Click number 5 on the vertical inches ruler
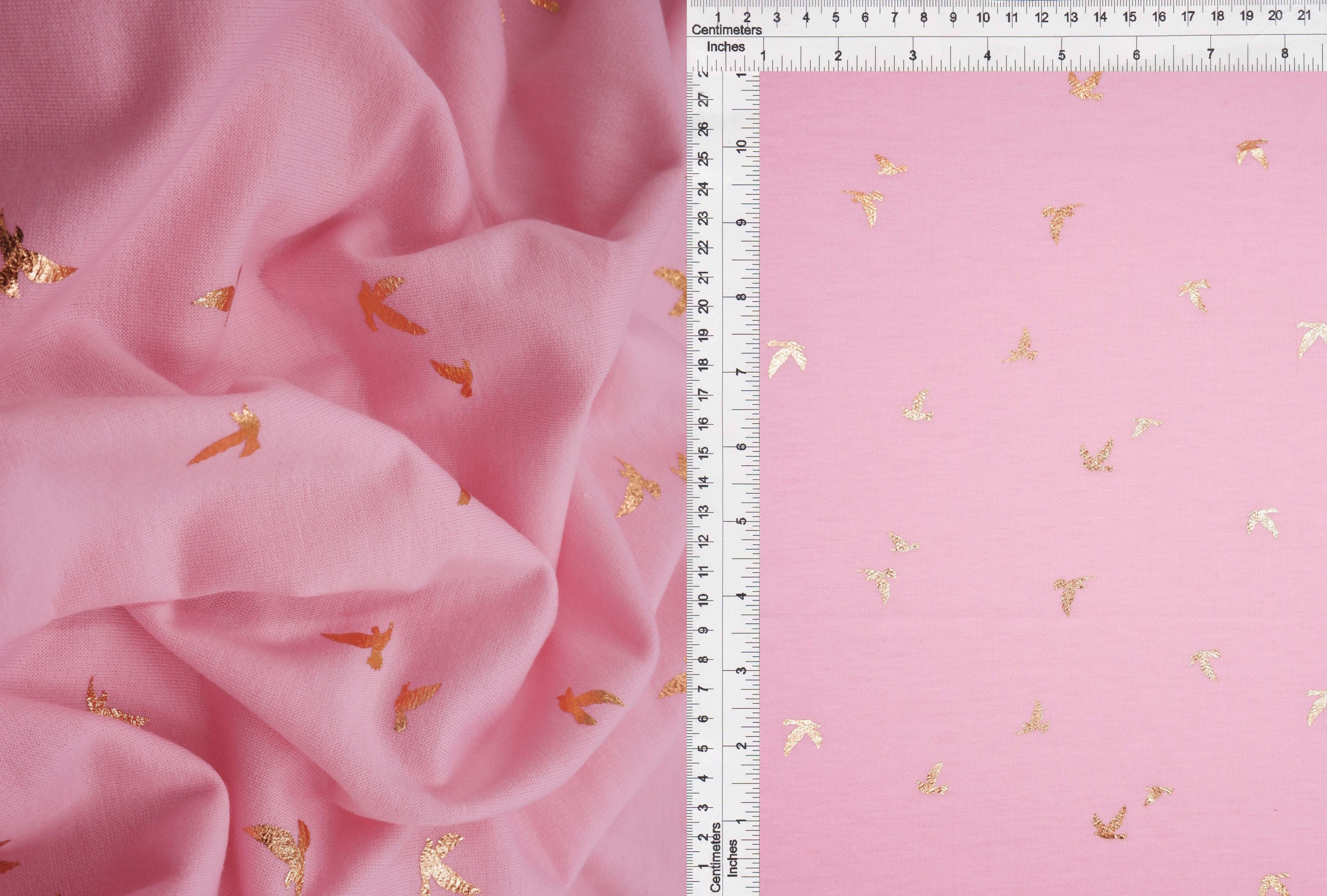 741,521
